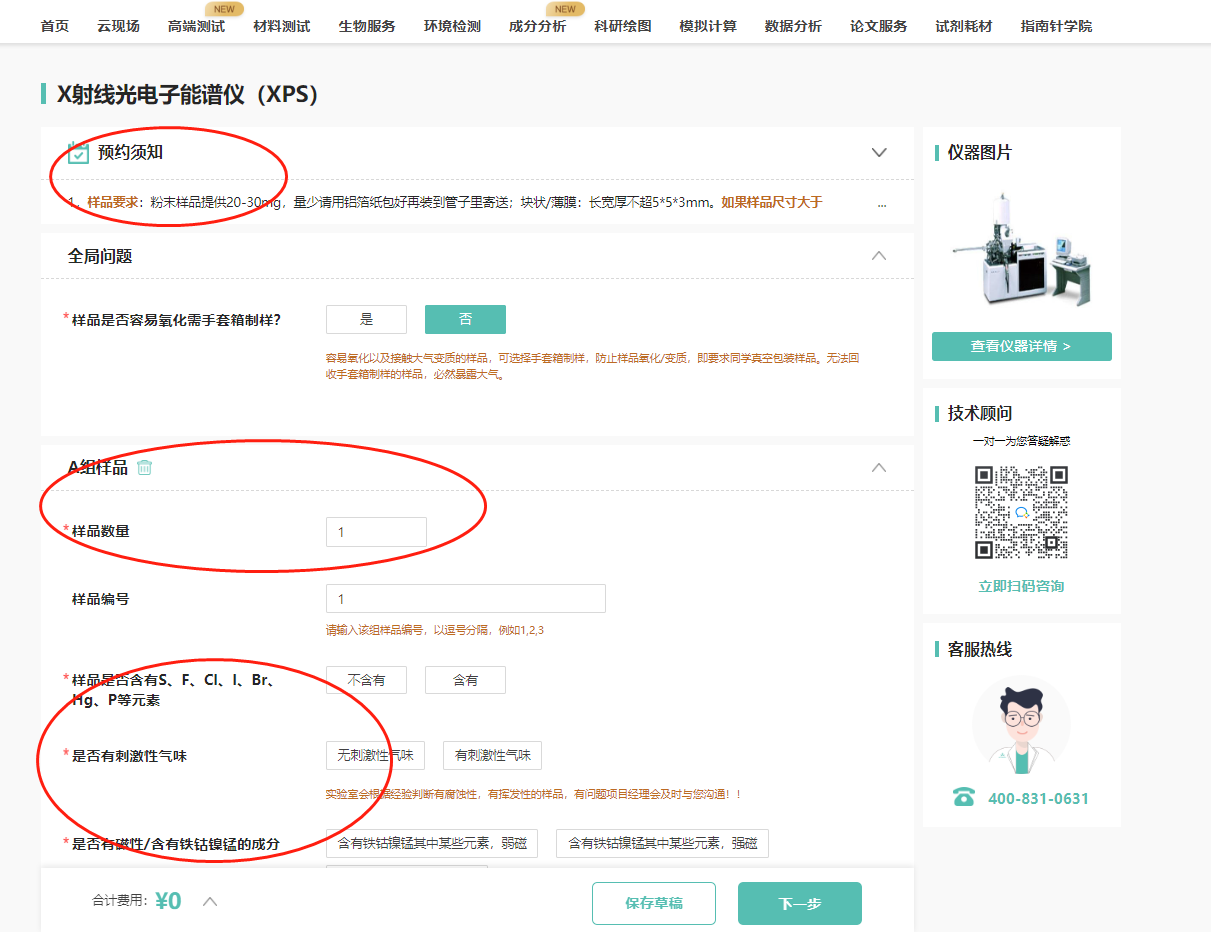Expand the 预约须知 section
Viewport: 1211px width, 932px height.
tap(879, 153)
